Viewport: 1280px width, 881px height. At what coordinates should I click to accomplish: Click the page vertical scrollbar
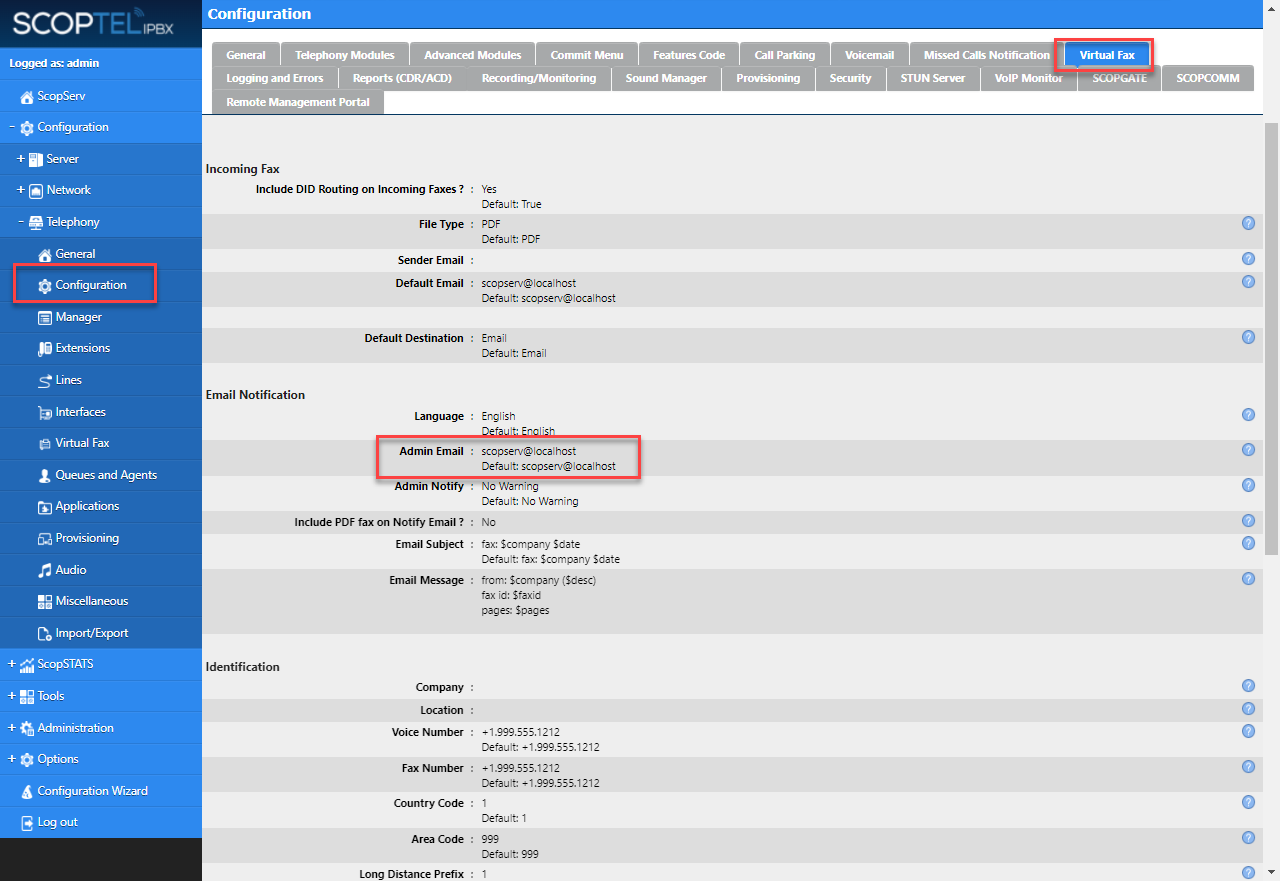click(1271, 340)
